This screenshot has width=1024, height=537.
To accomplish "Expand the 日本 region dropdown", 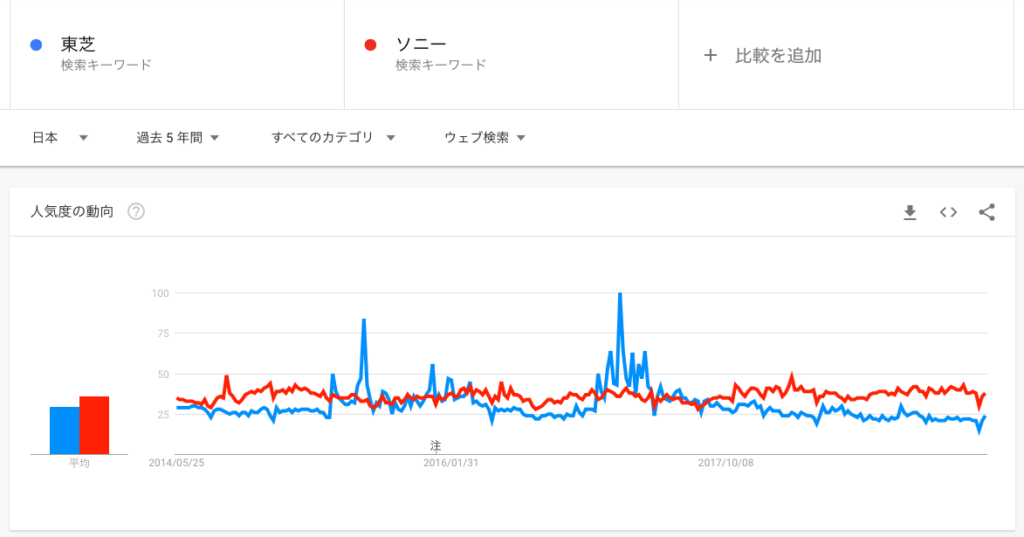I will tap(59, 138).
